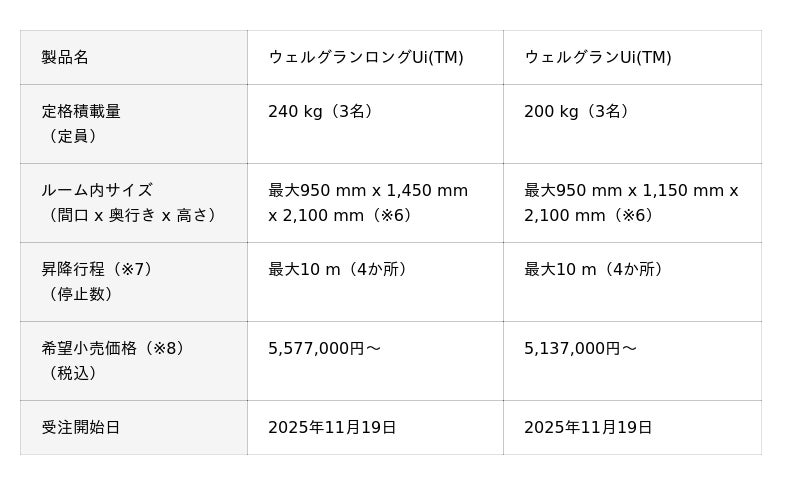Select the cell with 1,450 mm depth

[x=367, y=202]
